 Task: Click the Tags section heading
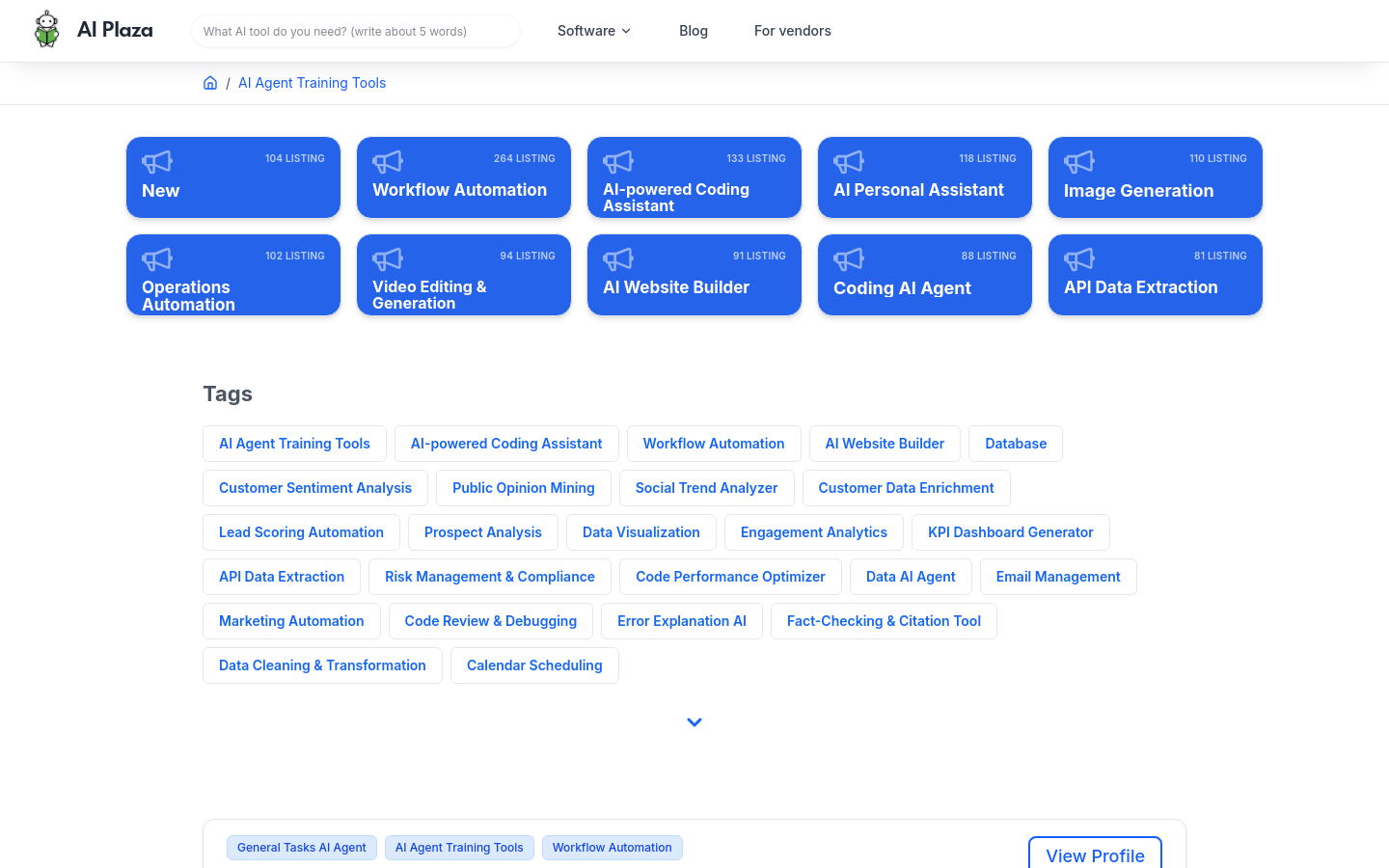228,393
